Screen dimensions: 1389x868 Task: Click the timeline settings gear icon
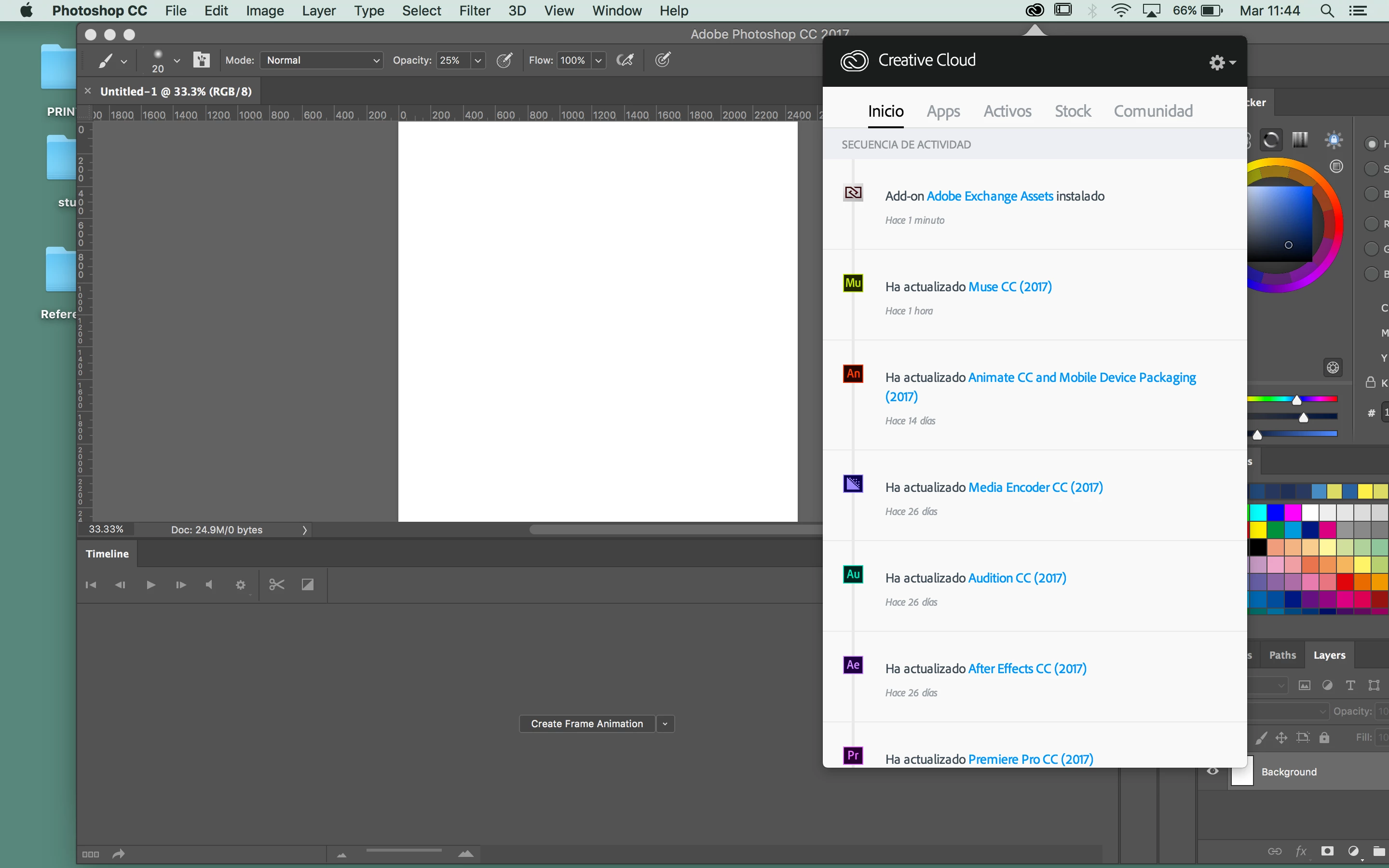click(241, 584)
